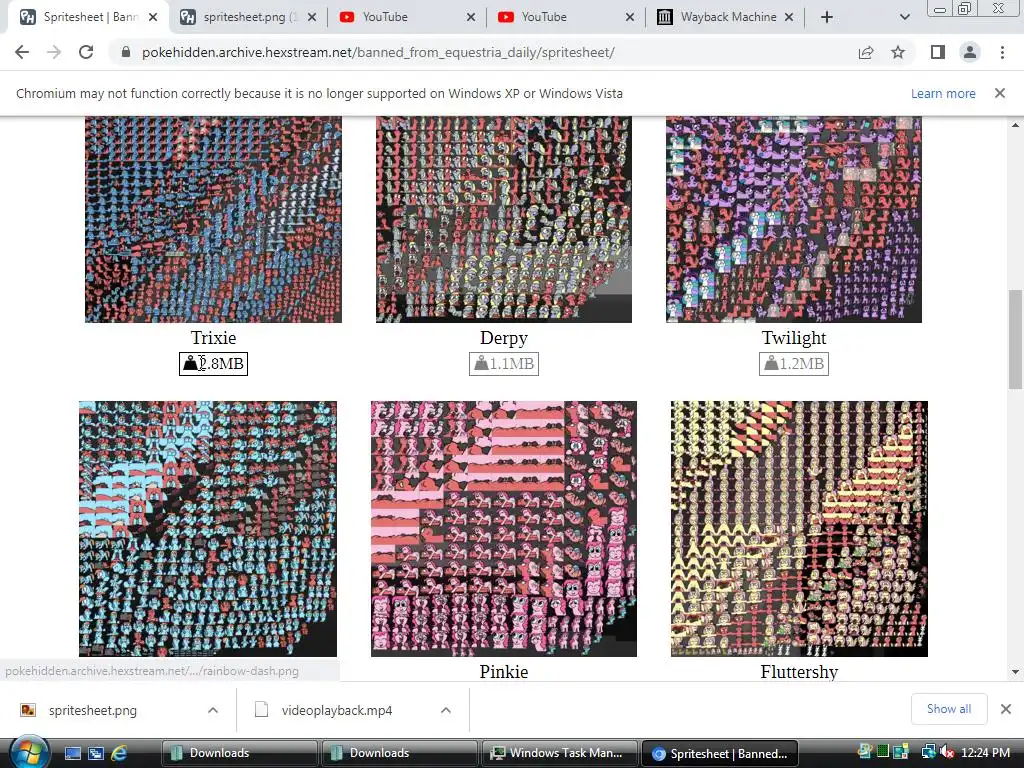Download the Twilight 1.2MB file
The image size is (1024, 768).
coord(793,364)
